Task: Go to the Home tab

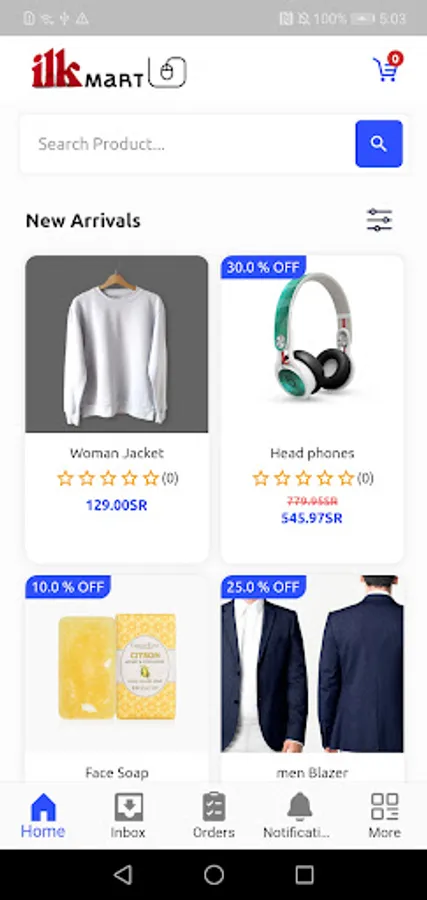Action: pos(43,816)
